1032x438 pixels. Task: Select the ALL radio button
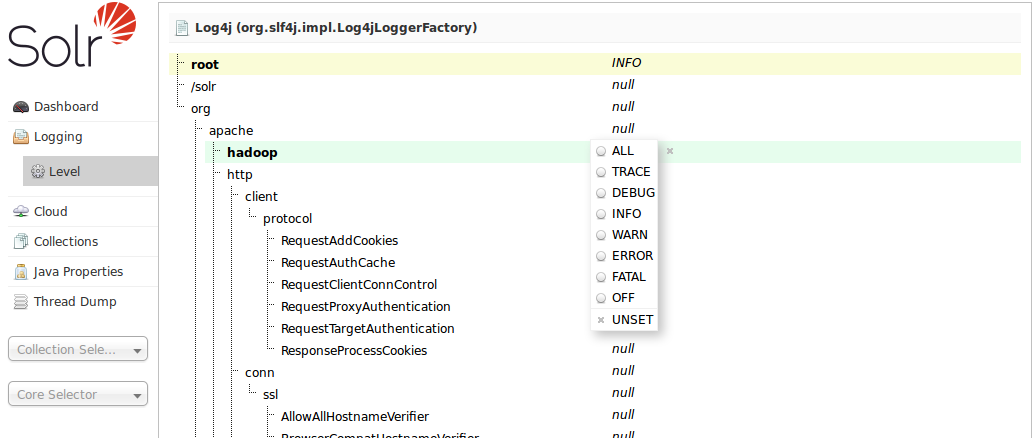tap(601, 151)
